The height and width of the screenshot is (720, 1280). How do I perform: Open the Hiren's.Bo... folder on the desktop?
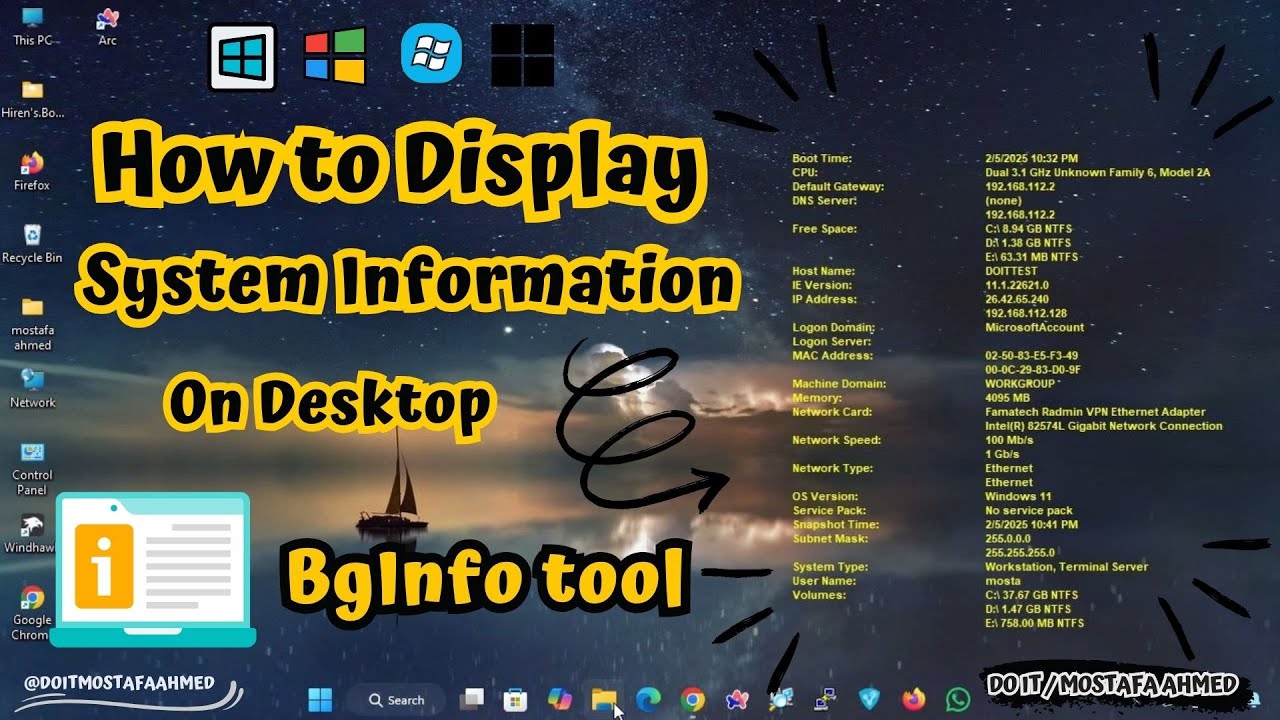pyautogui.click(x=32, y=99)
